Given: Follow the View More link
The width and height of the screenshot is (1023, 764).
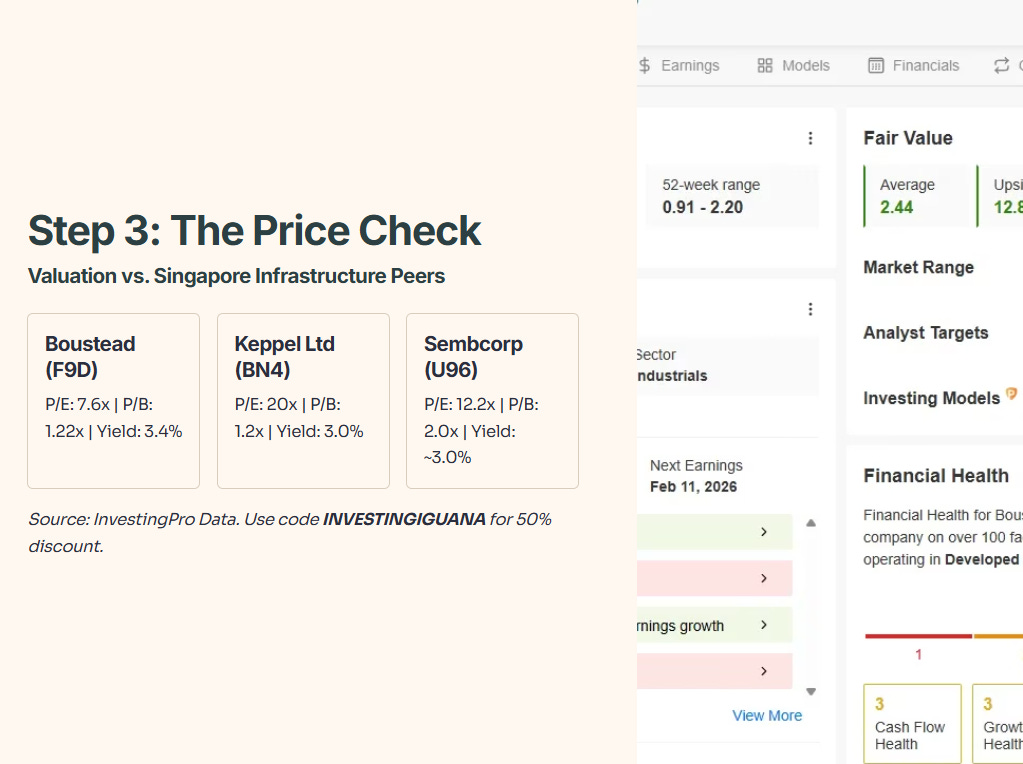Looking at the screenshot, I should [767, 716].
